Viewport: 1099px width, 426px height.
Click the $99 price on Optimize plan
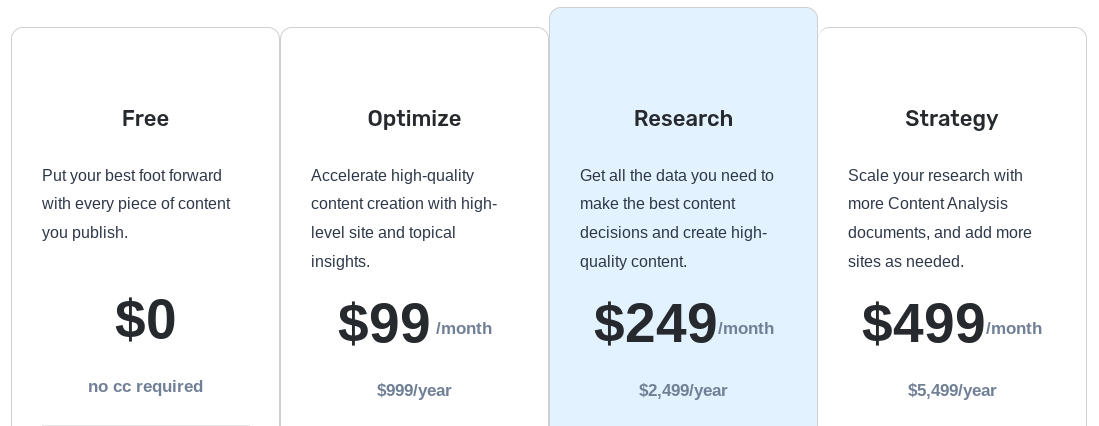pos(383,324)
